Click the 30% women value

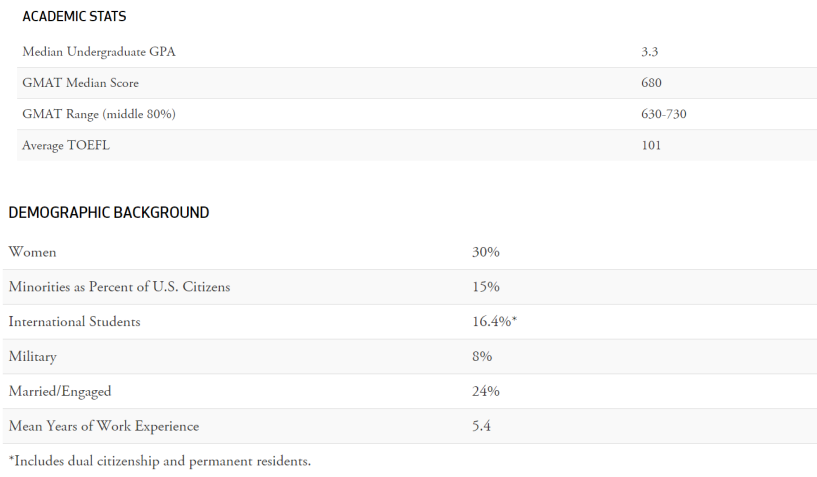486,252
